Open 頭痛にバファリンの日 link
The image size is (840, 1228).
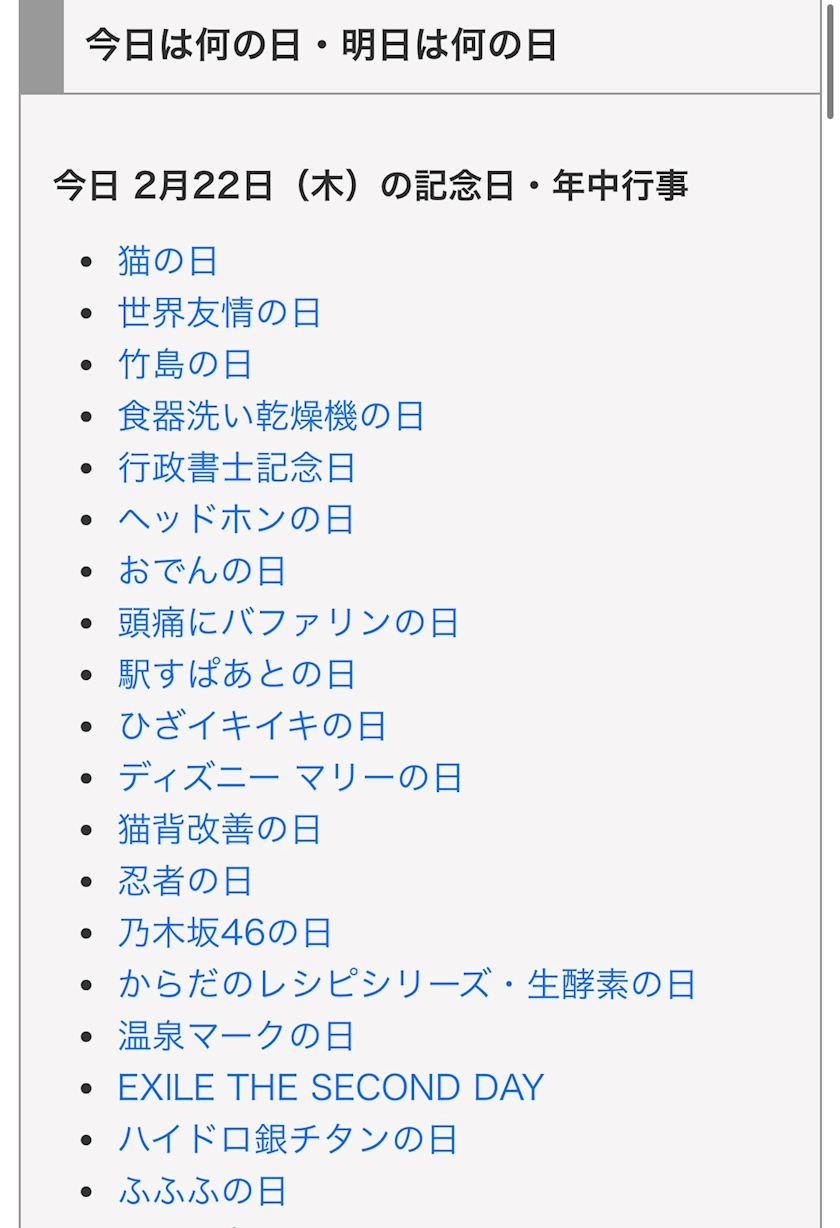[x=288, y=623]
